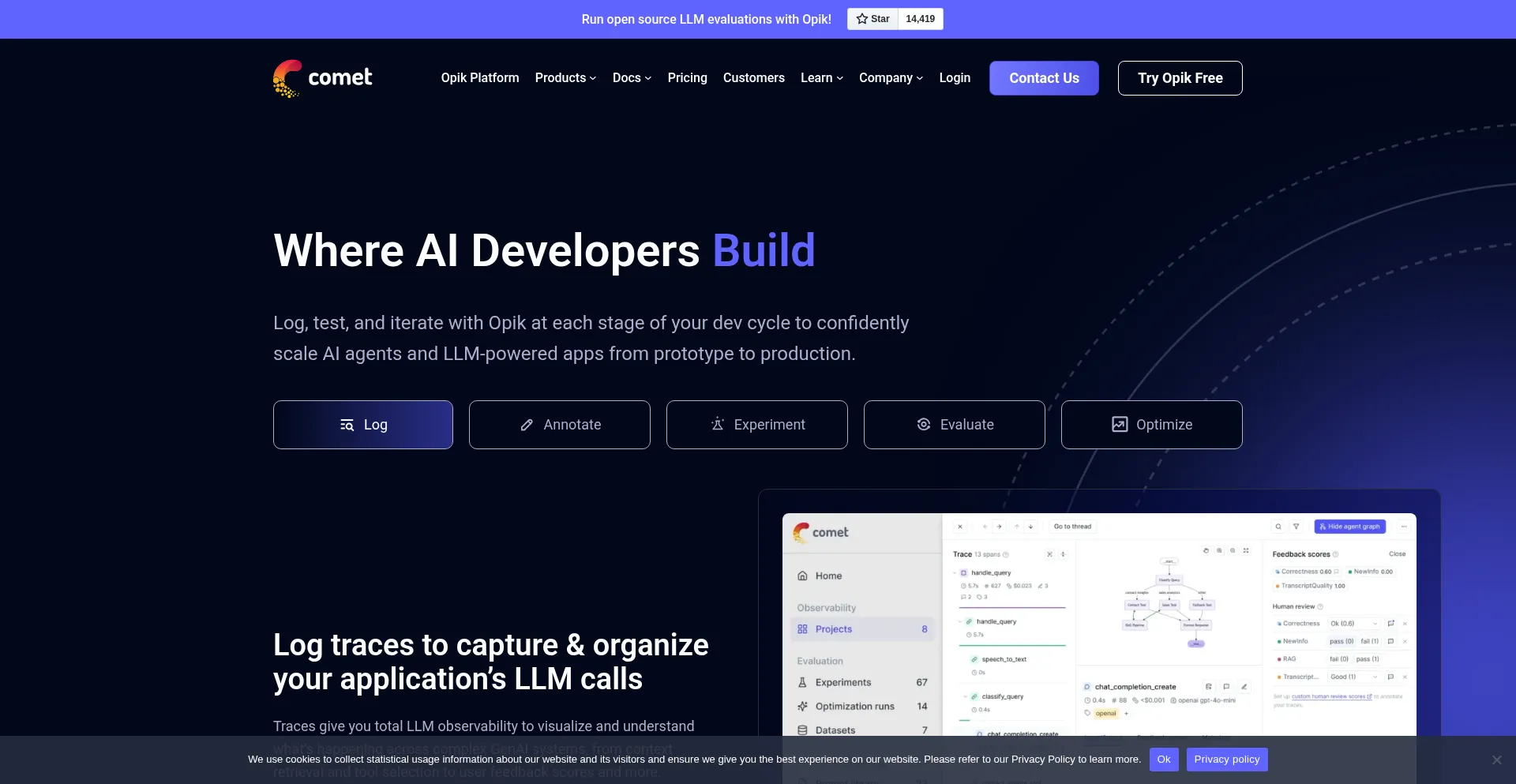Open the Learn dropdown menu

(x=821, y=78)
